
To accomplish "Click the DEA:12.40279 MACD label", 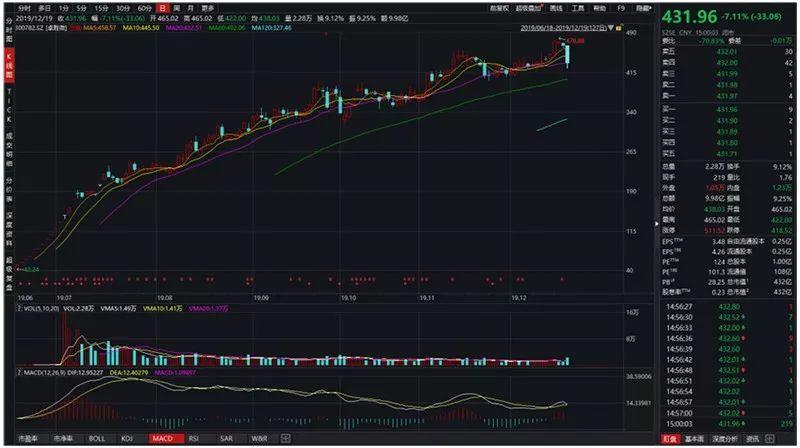I will (x=129, y=372).
